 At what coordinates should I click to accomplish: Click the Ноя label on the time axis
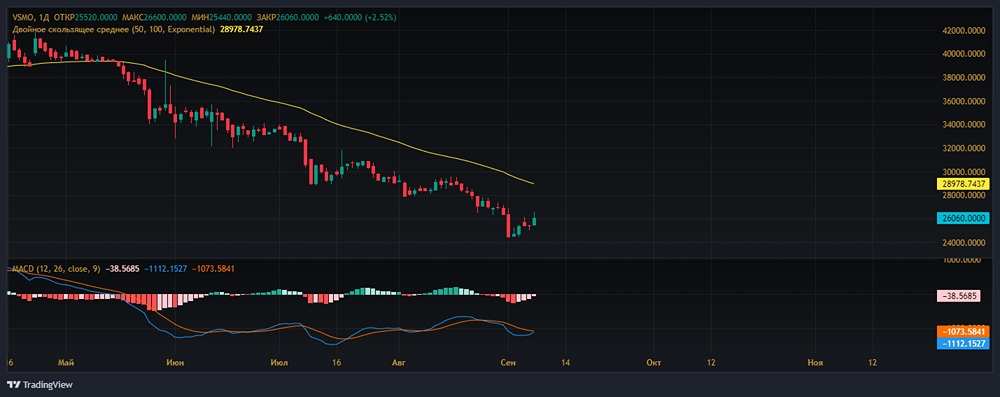815,363
